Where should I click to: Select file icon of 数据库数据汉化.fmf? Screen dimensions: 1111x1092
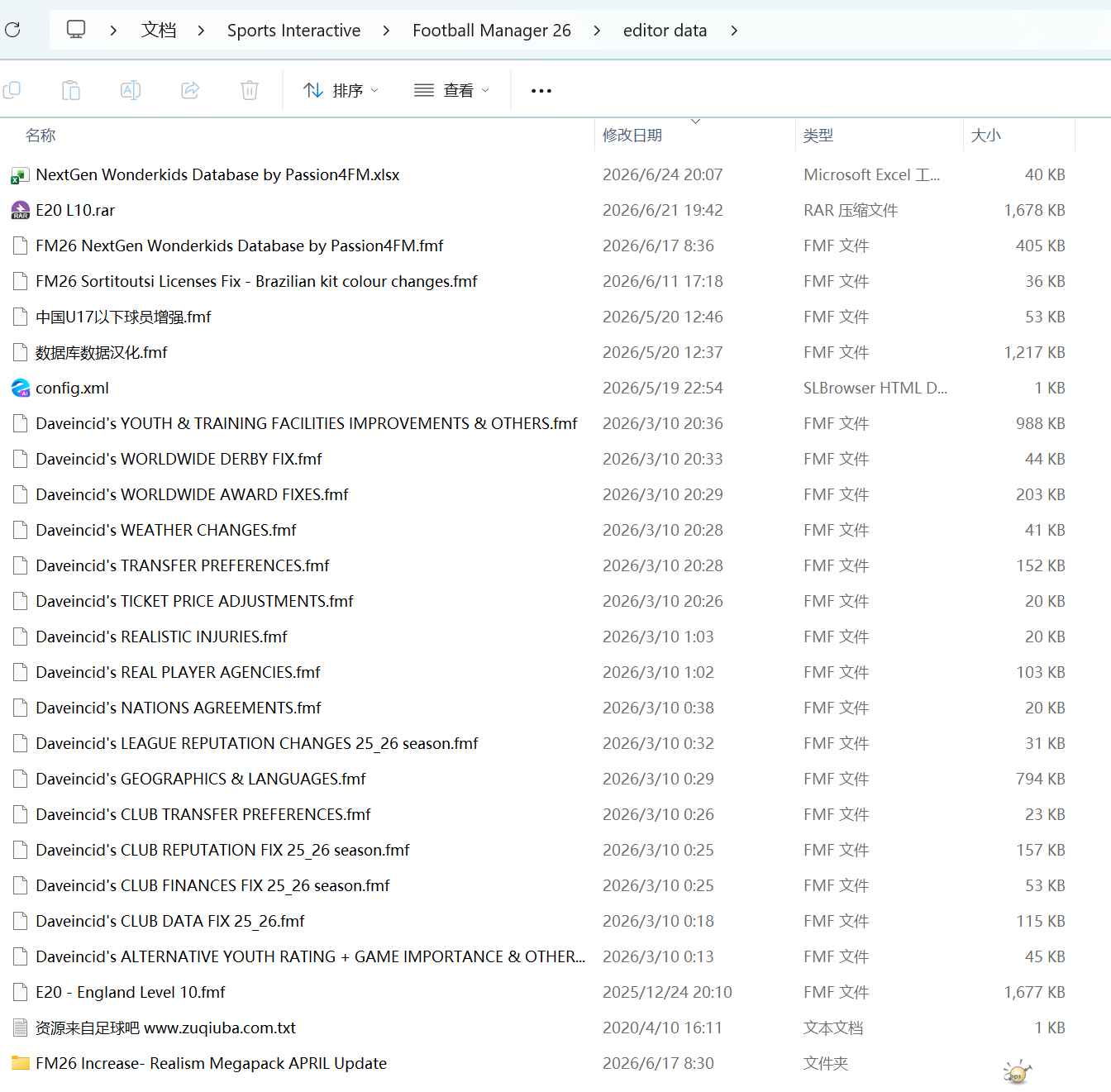pos(20,353)
